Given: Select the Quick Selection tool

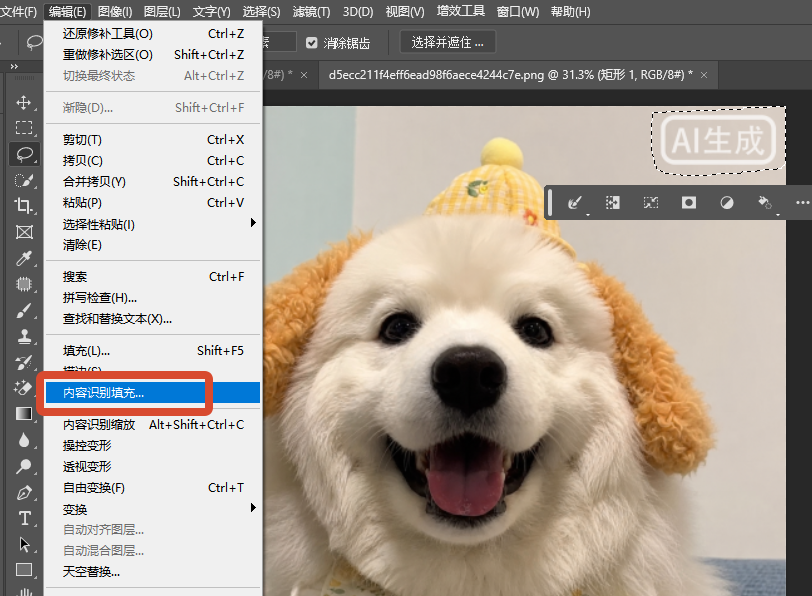Looking at the screenshot, I should [24, 180].
